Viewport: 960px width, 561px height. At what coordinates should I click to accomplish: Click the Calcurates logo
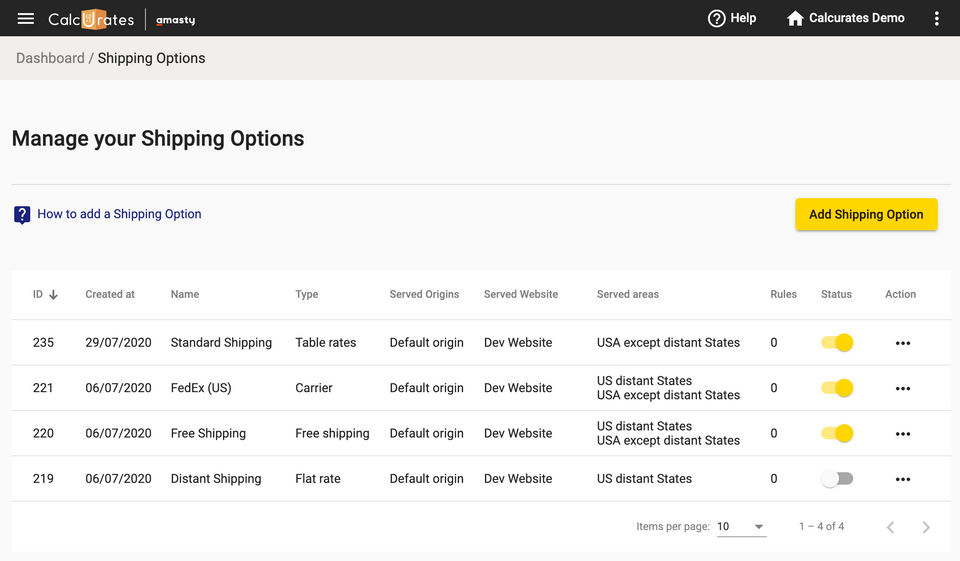pos(91,19)
